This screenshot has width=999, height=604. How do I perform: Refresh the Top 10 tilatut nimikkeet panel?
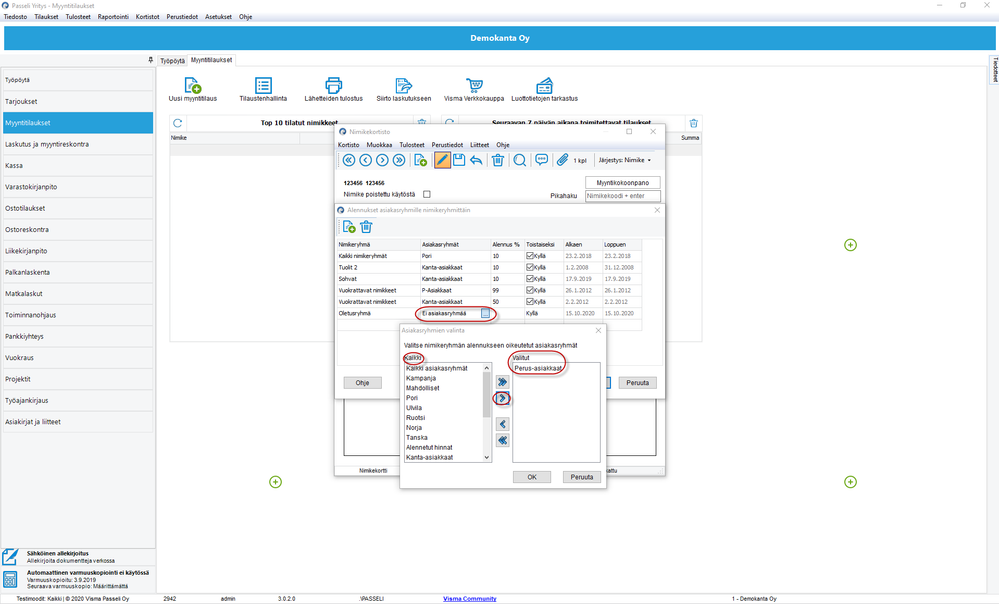[178, 123]
